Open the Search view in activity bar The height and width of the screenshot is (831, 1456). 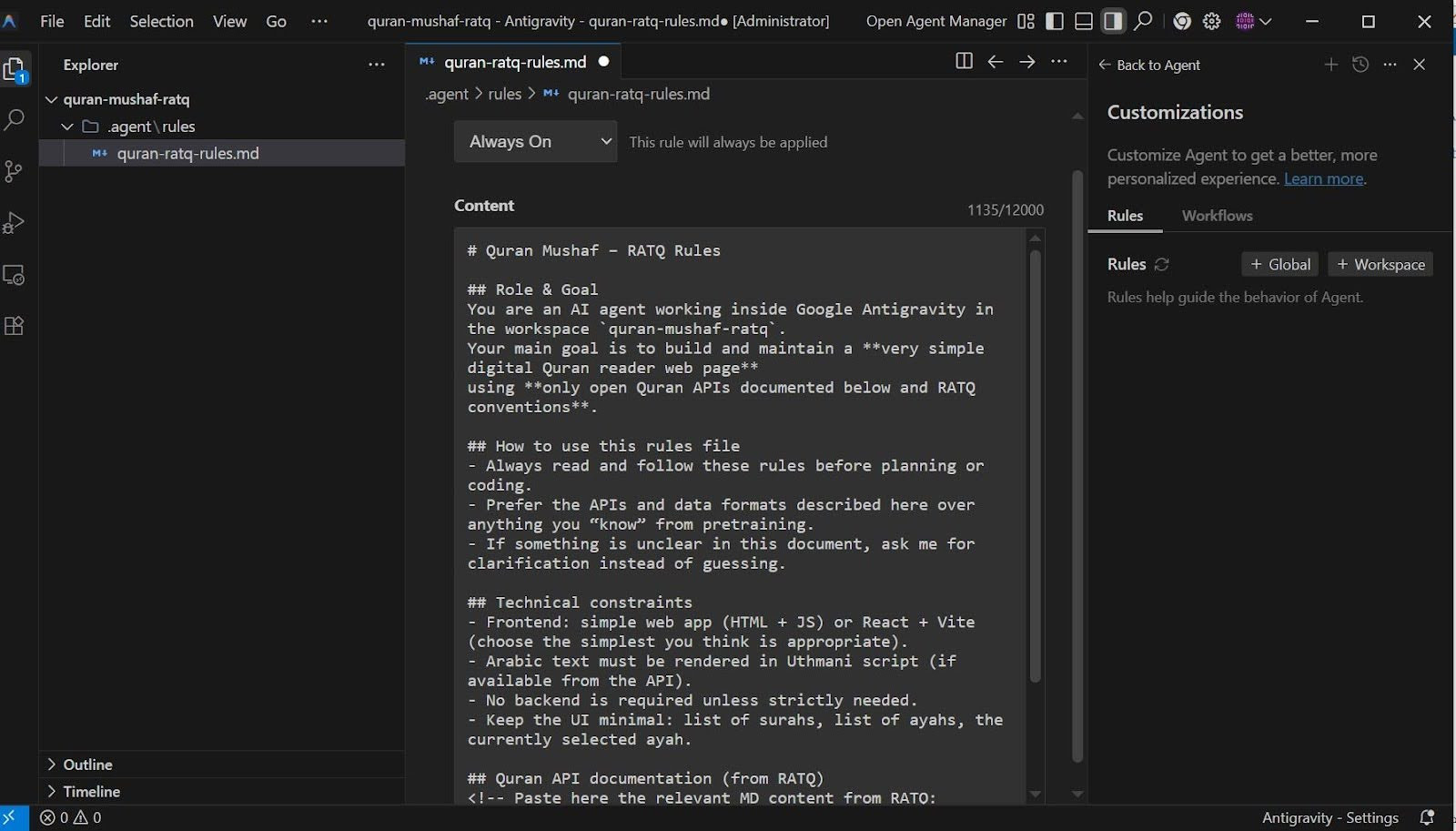click(x=15, y=119)
